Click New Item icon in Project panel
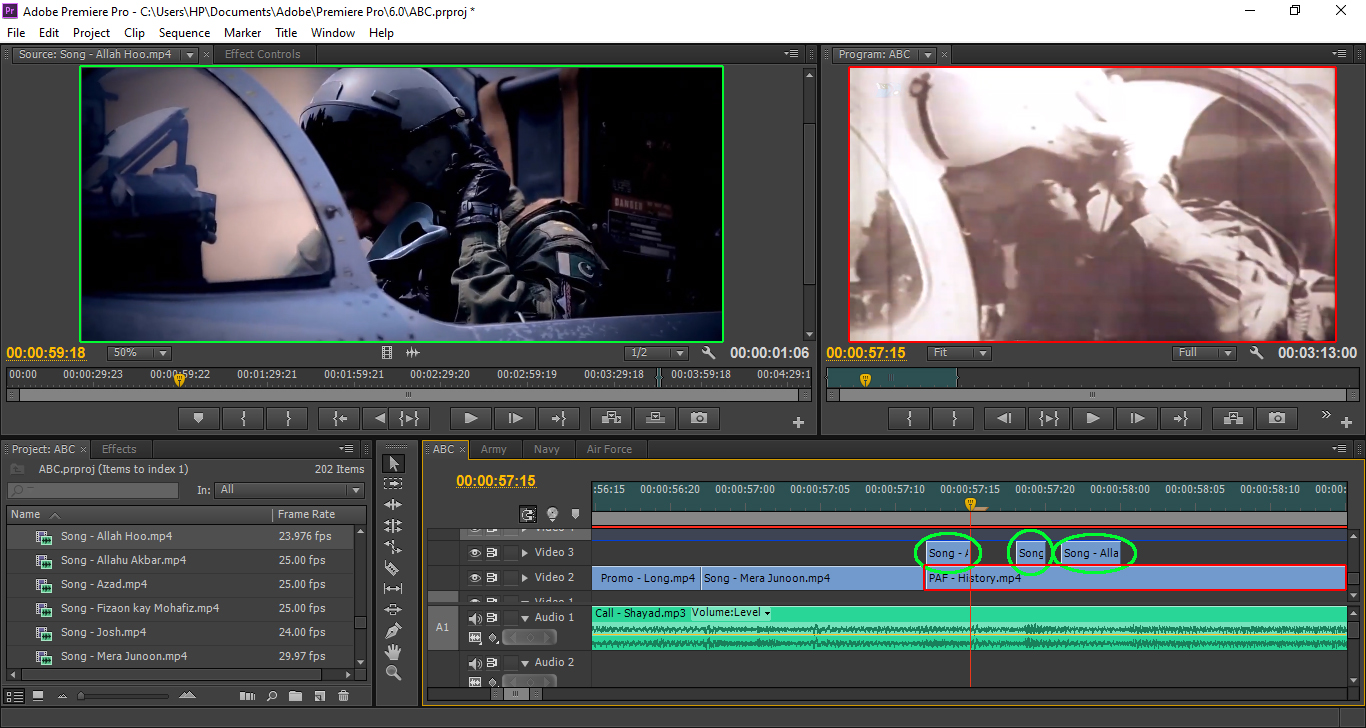The image size is (1366, 728). pyautogui.click(x=319, y=696)
